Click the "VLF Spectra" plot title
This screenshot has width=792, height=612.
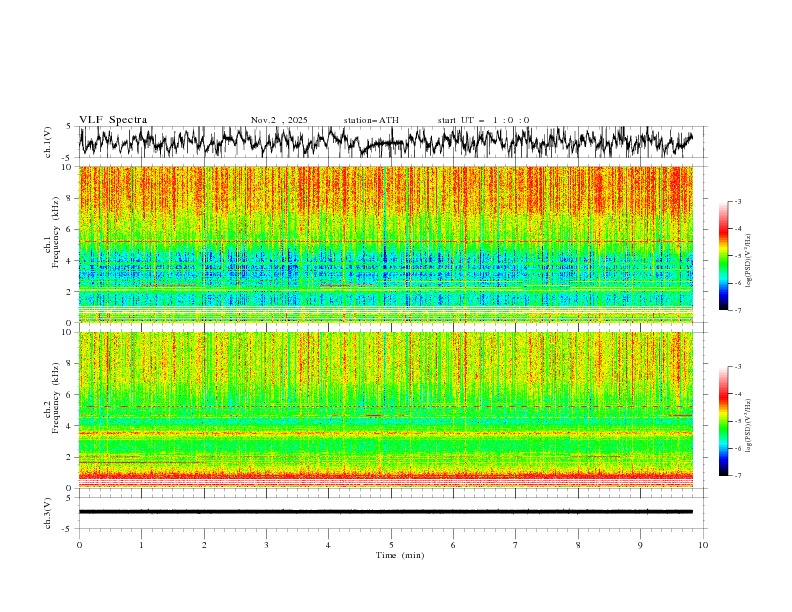tap(113, 120)
